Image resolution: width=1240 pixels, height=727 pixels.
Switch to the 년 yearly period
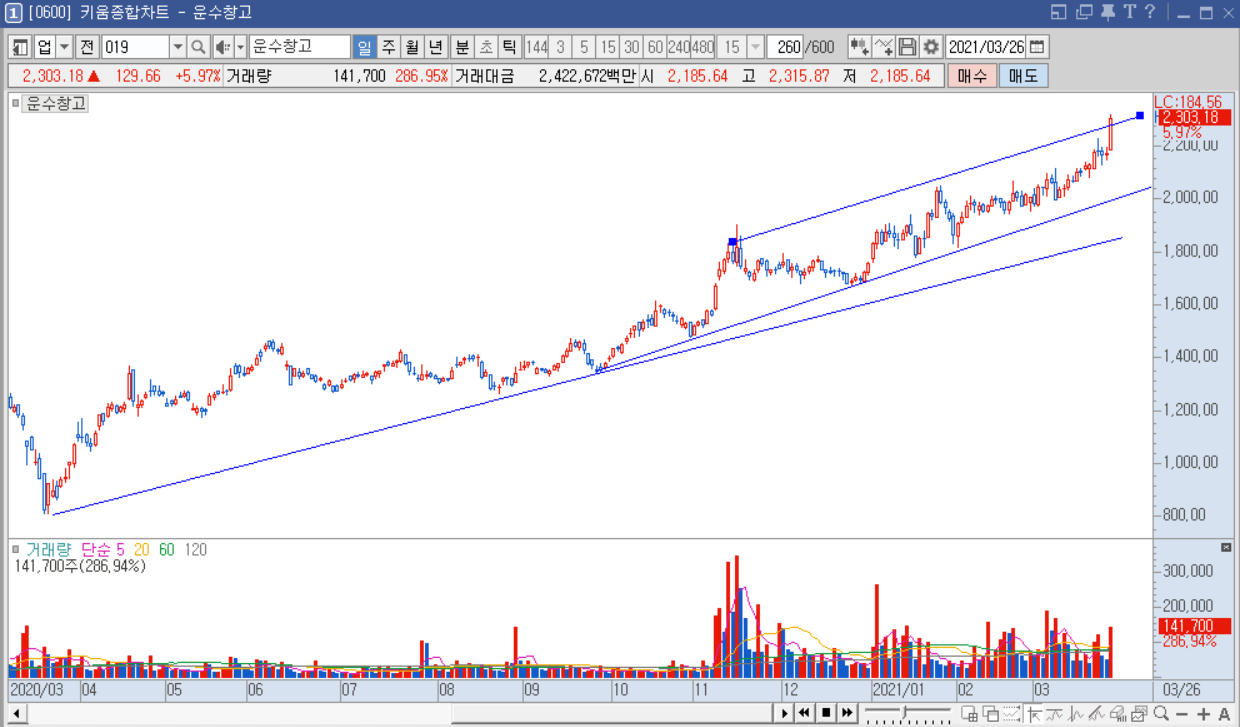[x=436, y=47]
